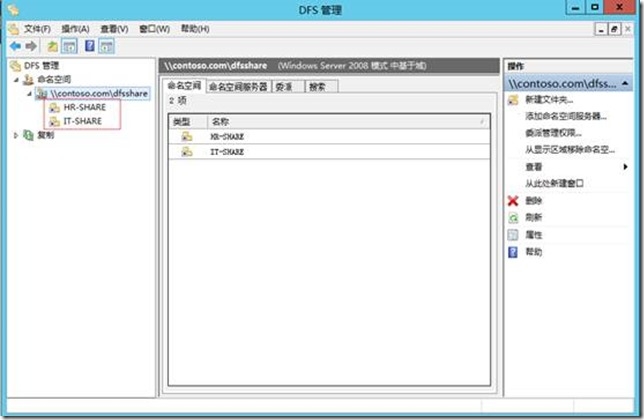Click 新建文件夹... action
Viewport: 644px width, 420px height.
549,100
